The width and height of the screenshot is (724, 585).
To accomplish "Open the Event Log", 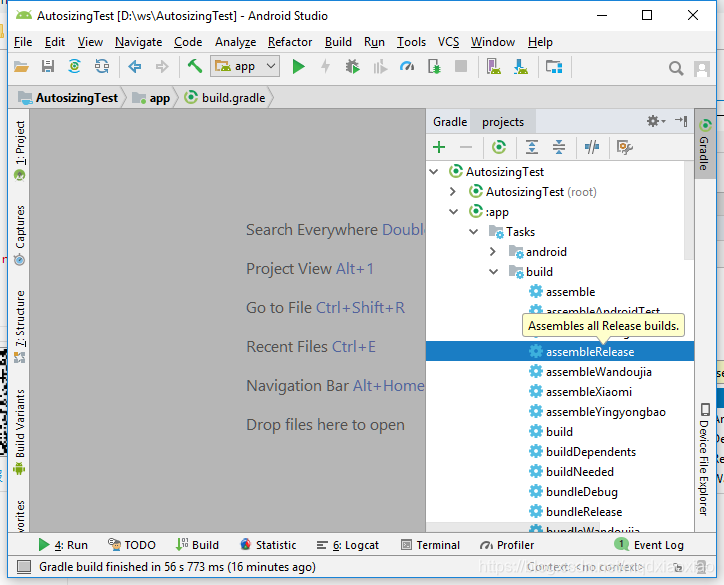I will 649,545.
